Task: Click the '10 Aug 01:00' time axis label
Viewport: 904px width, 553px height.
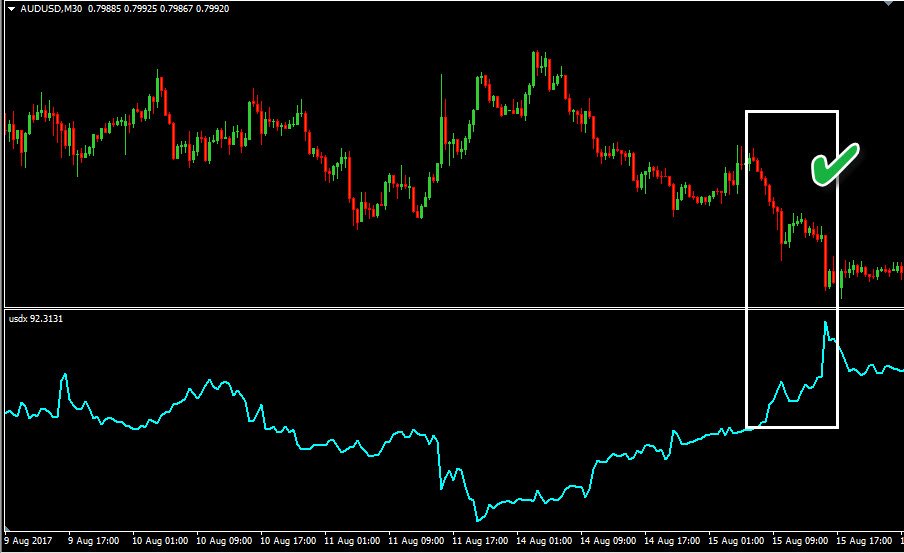Action: [160, 541]
